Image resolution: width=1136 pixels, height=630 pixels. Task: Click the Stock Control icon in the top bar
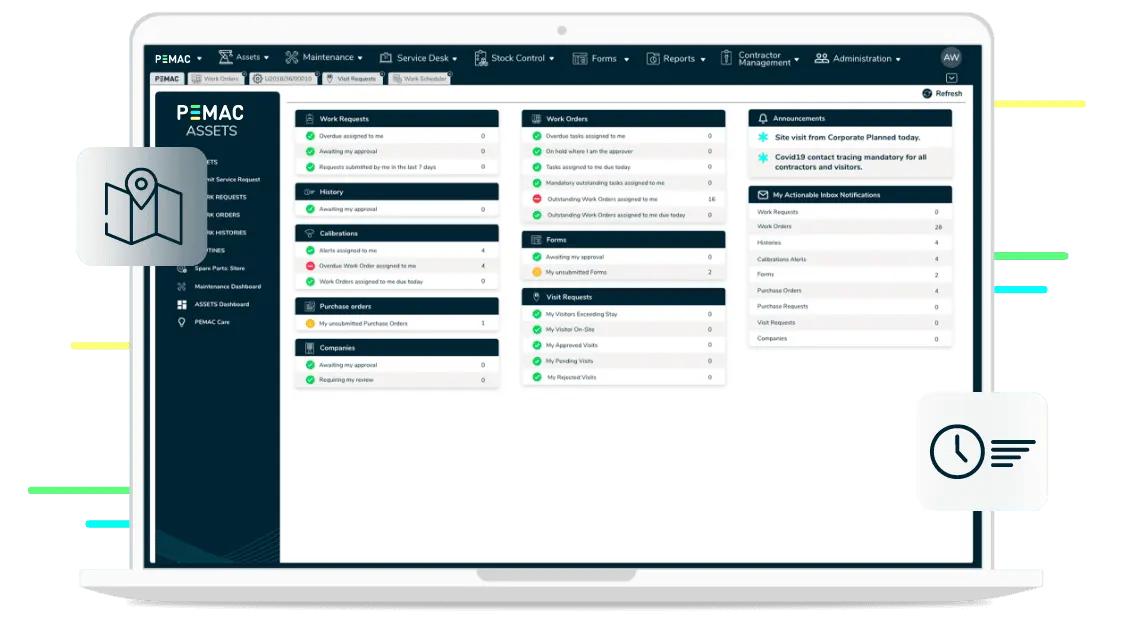pos(480,58)
